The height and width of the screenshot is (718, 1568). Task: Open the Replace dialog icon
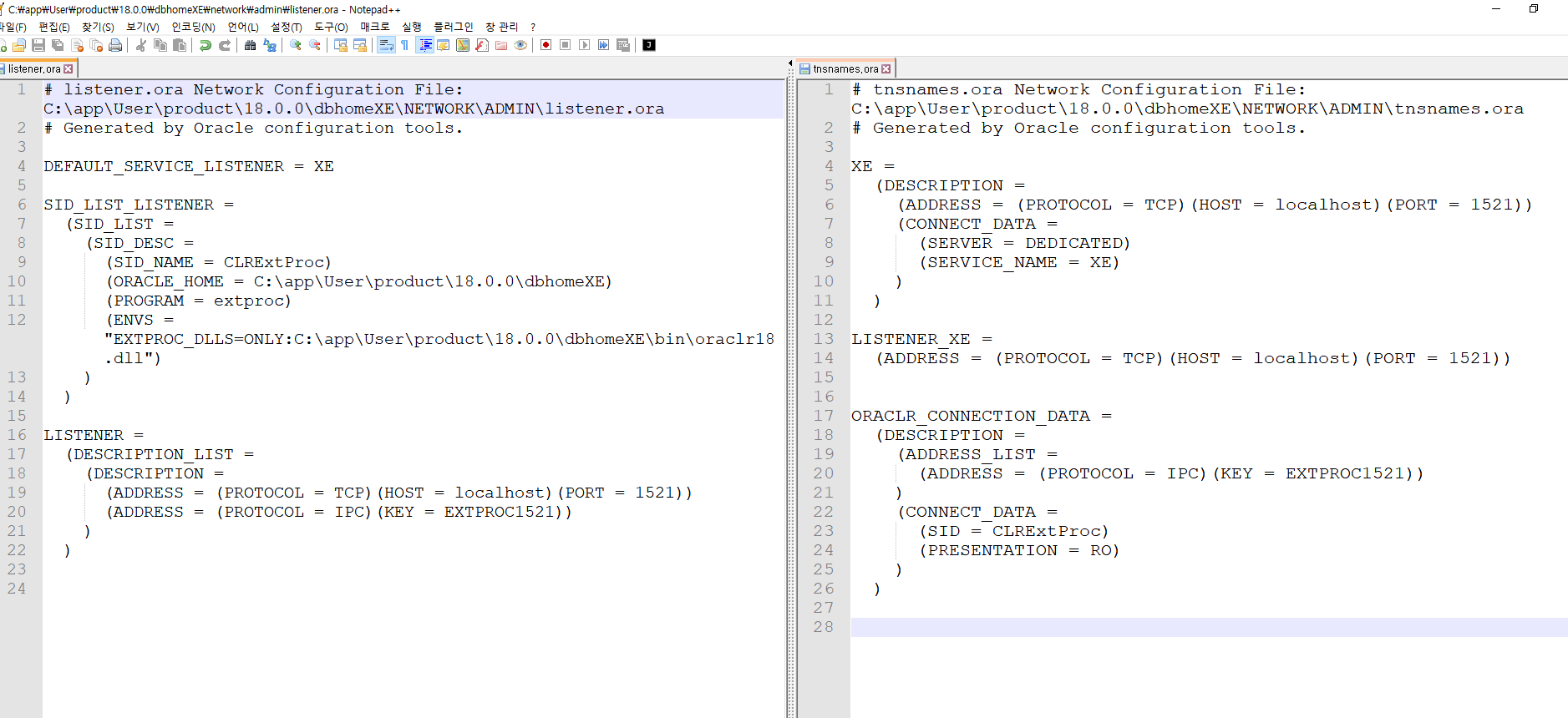coord(270,45)
